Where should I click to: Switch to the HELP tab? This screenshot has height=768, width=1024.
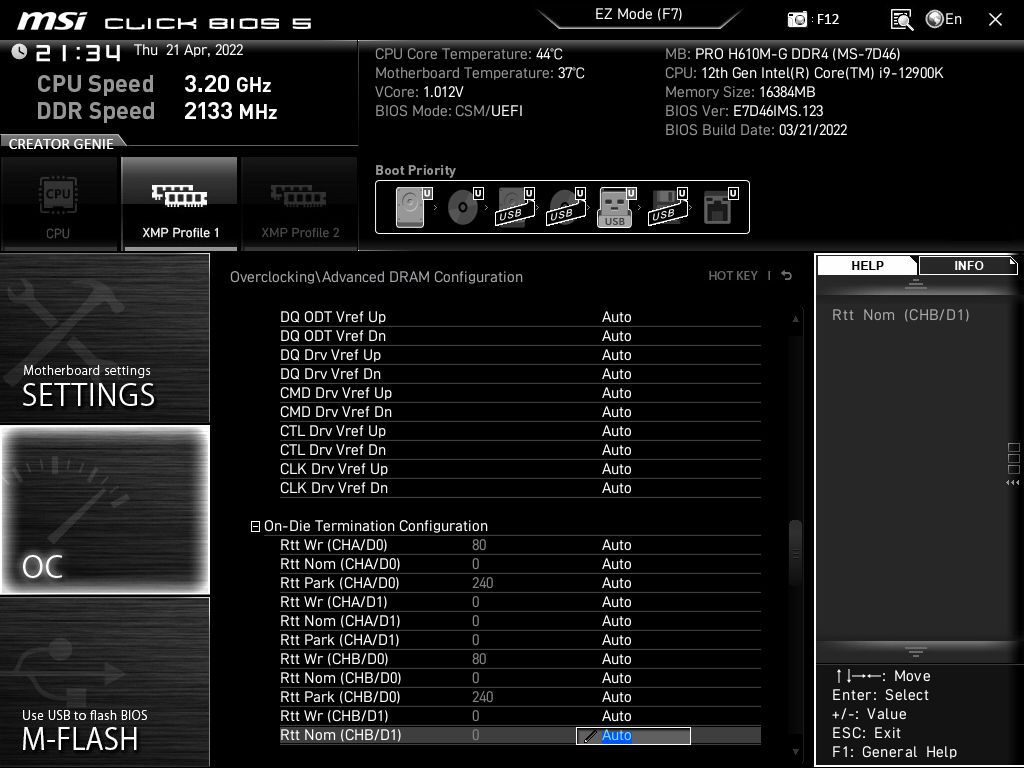pos(867,266)
